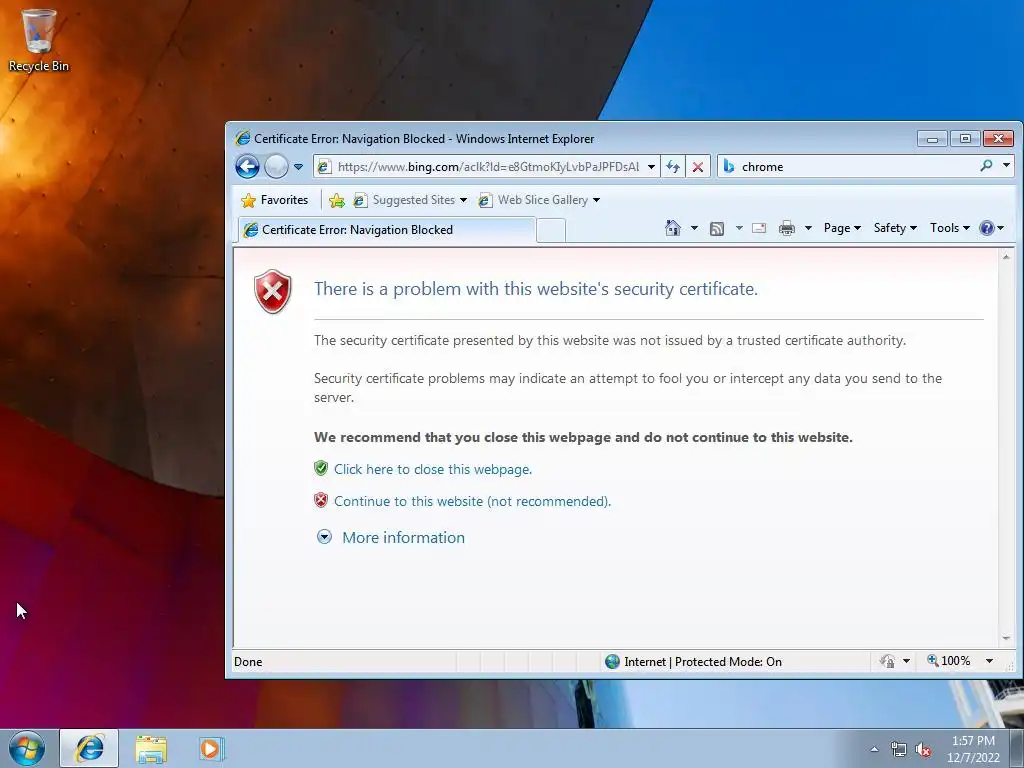Print the page with printer icon

(x=787, y=228)
